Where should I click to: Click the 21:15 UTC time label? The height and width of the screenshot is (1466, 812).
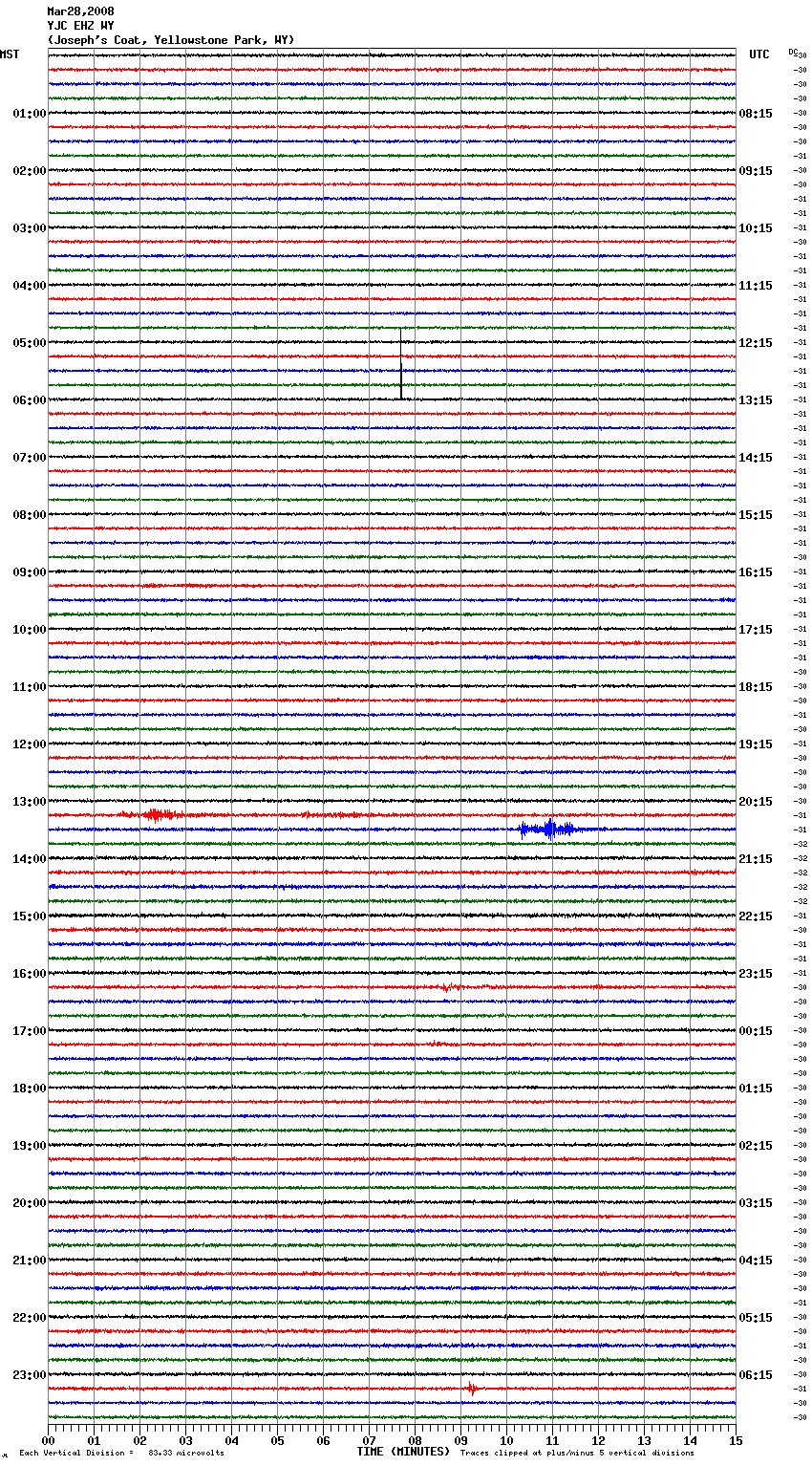click(x=756, y=859)
